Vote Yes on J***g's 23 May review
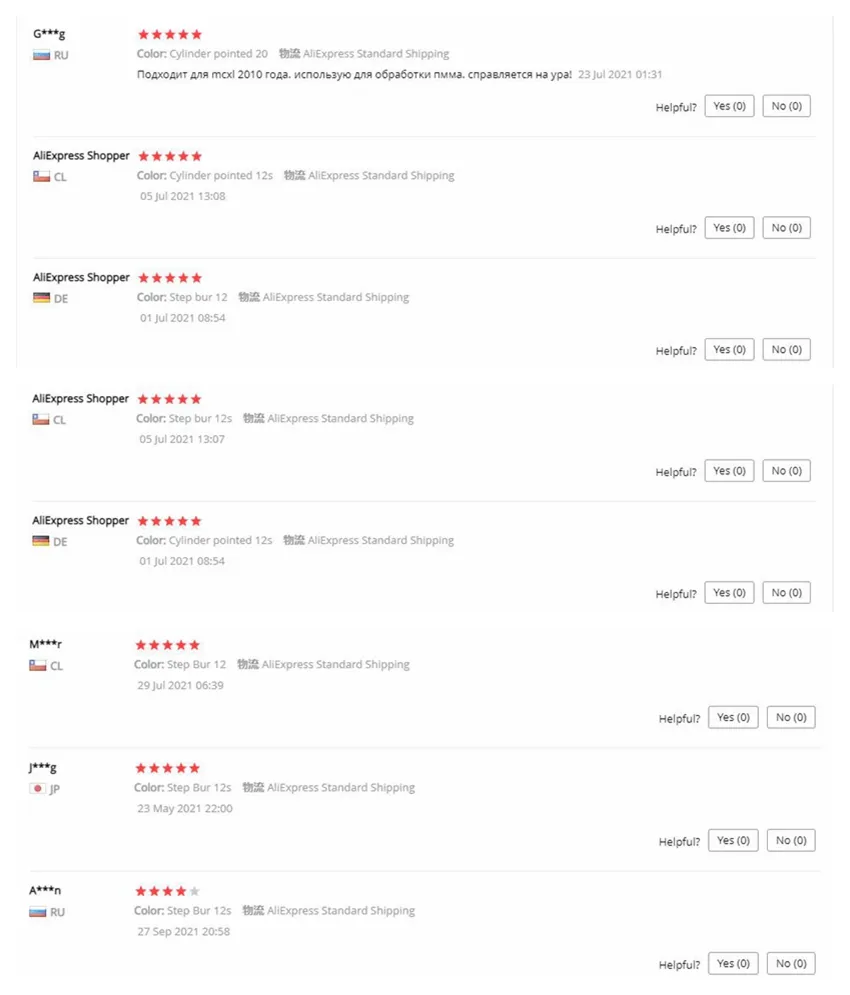Screen dimensions: 850x995 733,840
